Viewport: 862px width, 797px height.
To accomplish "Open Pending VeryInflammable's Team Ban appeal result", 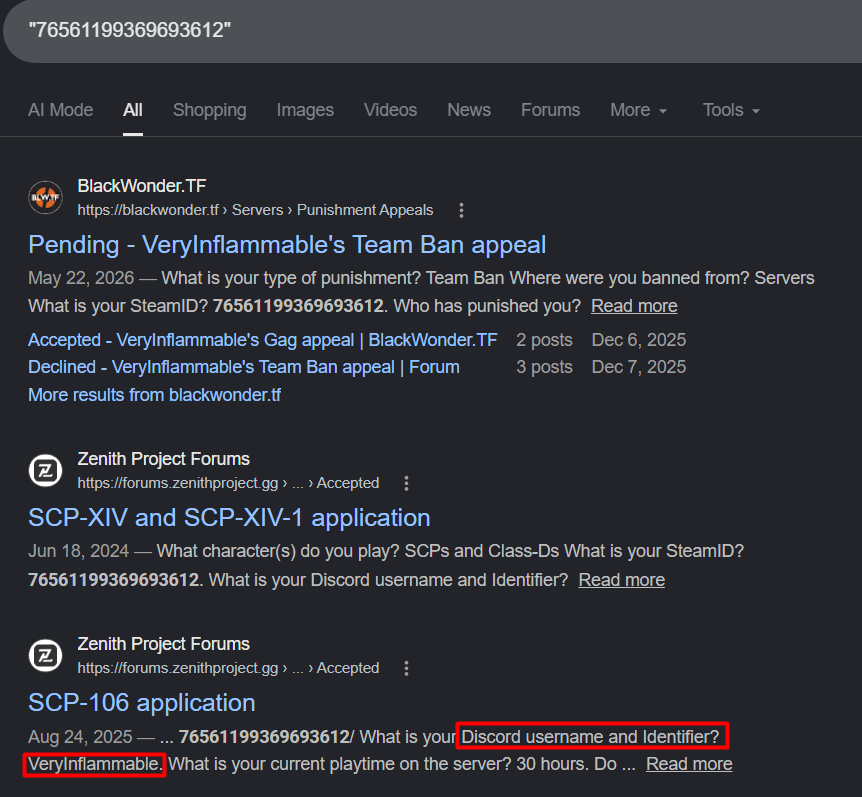I will [x=287, y=245].
